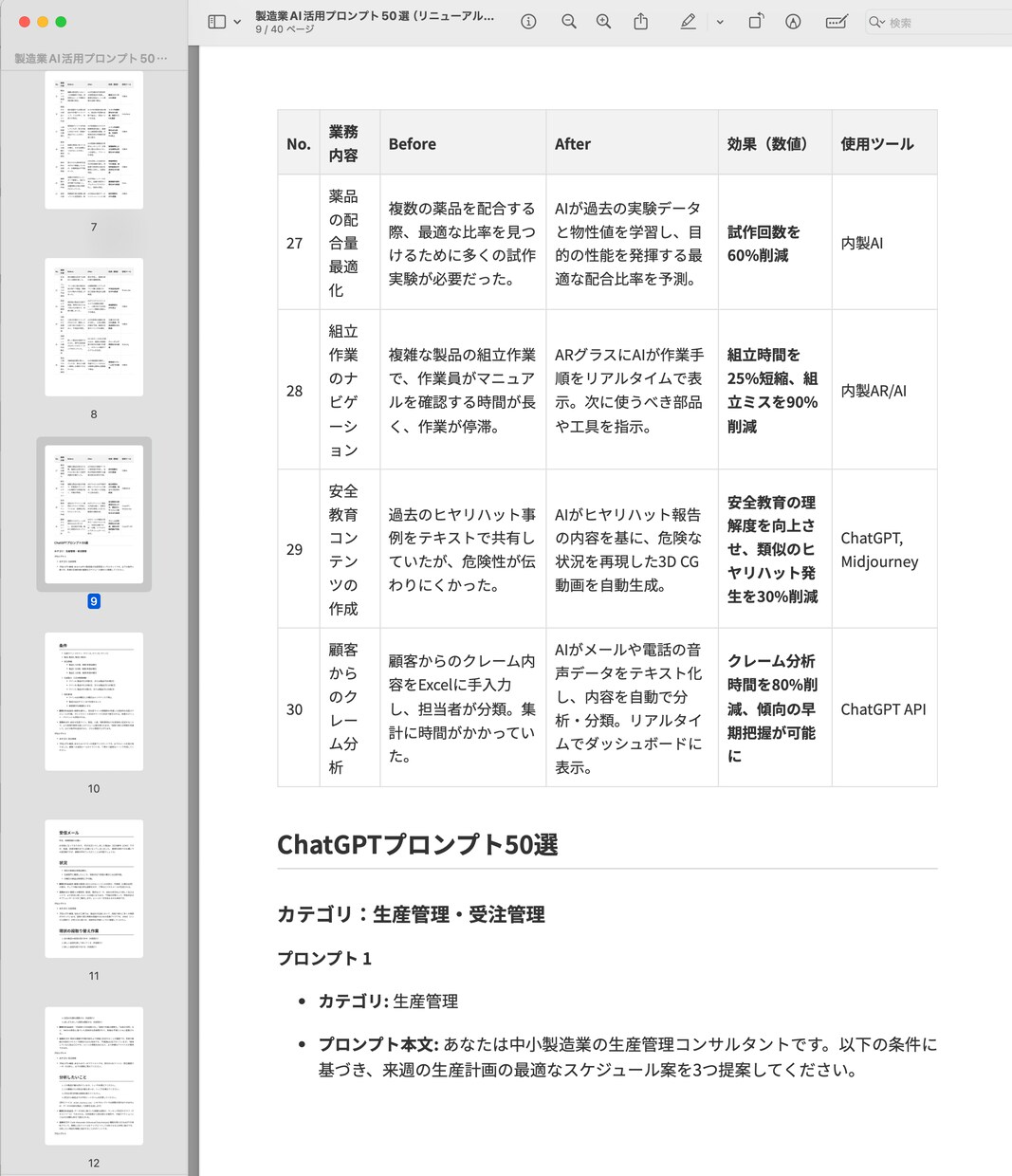Click 'ARグラスにAIが作業手順' After cell
The height and width of the screenshot is (1176, 1012).
tap(632, 390)
